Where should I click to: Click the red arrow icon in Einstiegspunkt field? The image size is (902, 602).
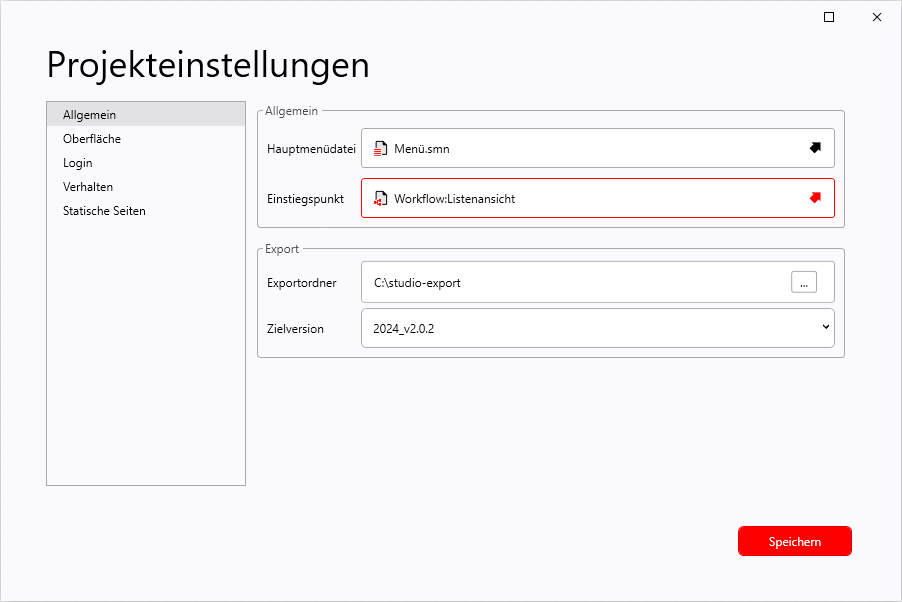click(815, 198)
